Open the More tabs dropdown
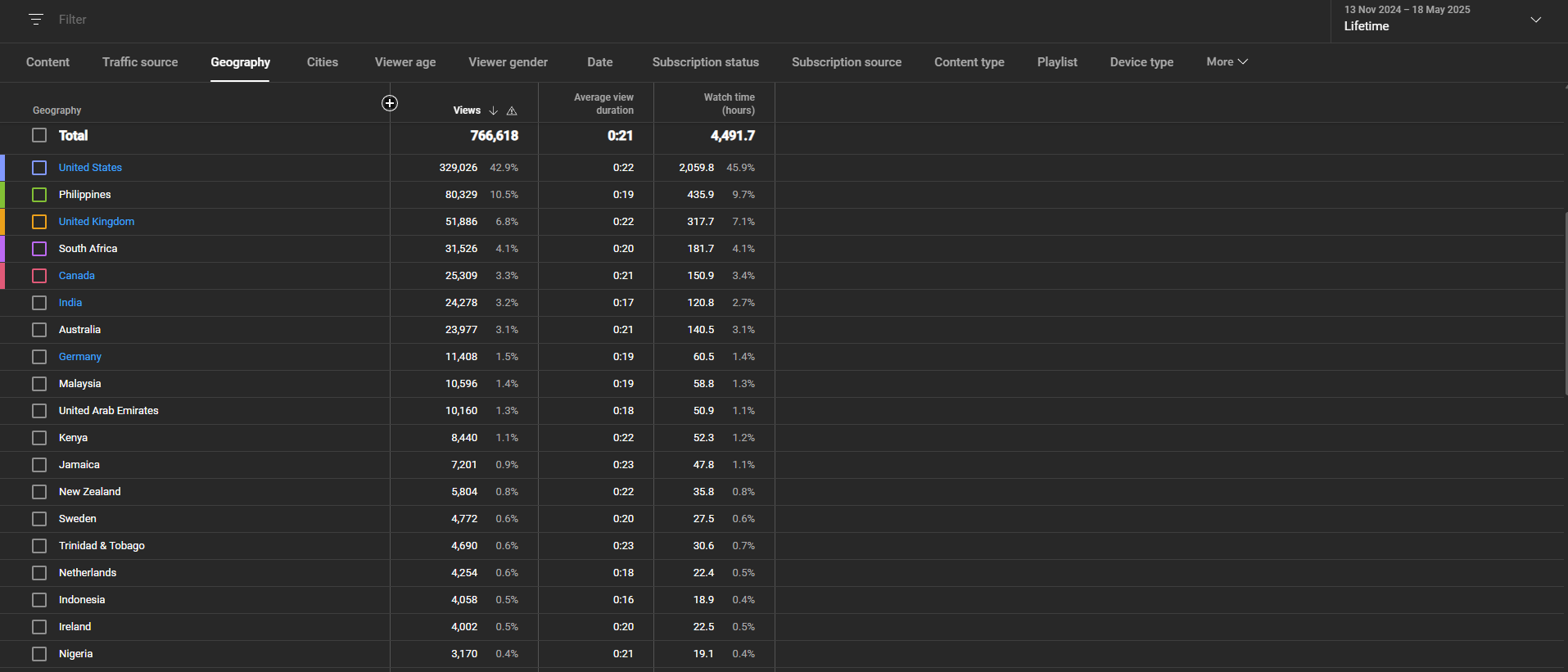 tap(1227, 61)
